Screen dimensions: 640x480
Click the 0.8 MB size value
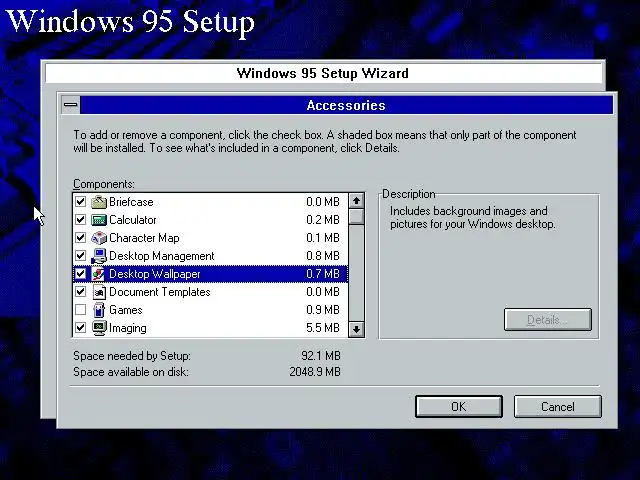[x=323, y=256]
